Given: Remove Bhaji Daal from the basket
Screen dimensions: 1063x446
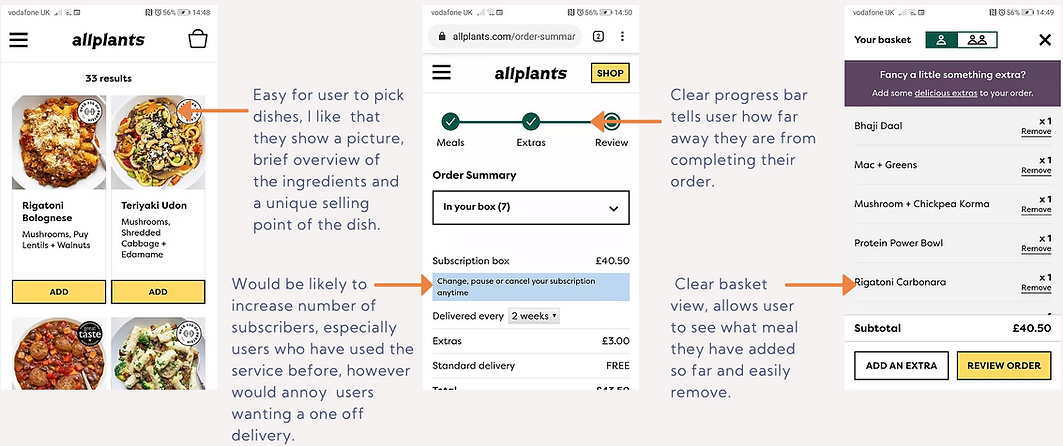Looking at the screenshot, I should click(1036, 131).
